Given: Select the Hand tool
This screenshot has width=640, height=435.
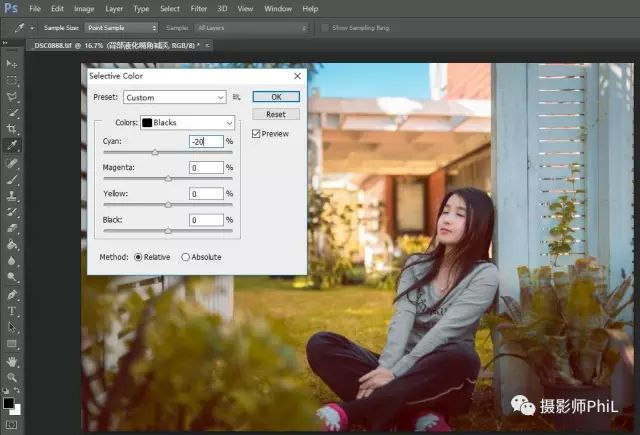Looking at the screenshot, I should click(11, 362).
